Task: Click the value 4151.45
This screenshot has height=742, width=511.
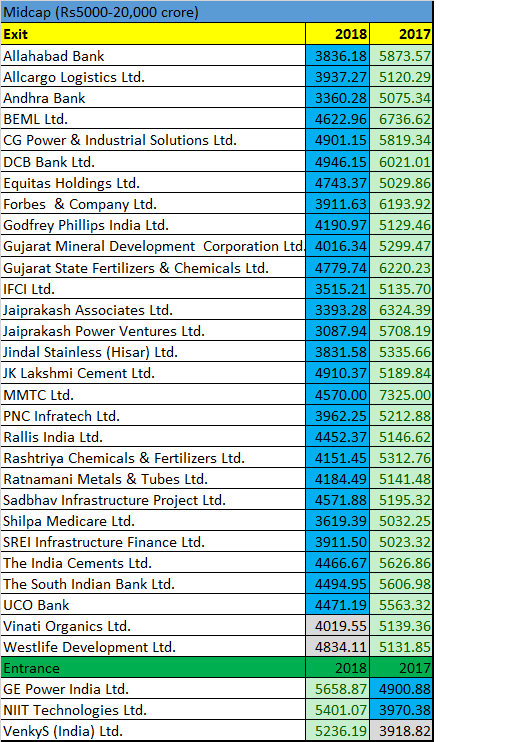Action: [338, 458]
